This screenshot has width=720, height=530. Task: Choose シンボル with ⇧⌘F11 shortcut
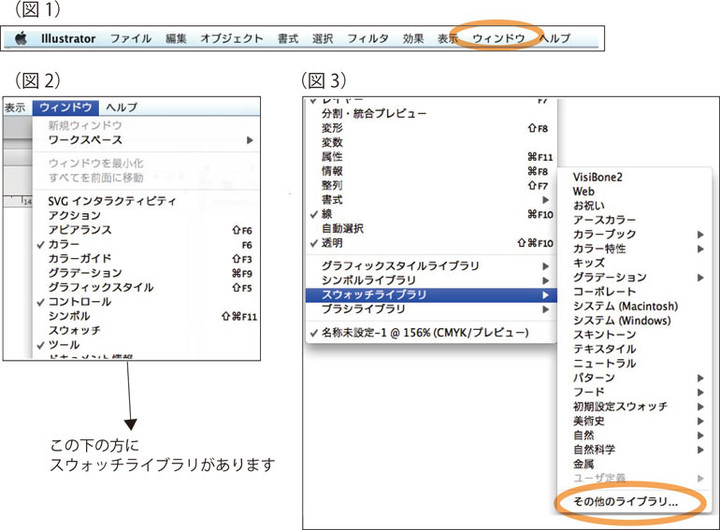[146, 316]
